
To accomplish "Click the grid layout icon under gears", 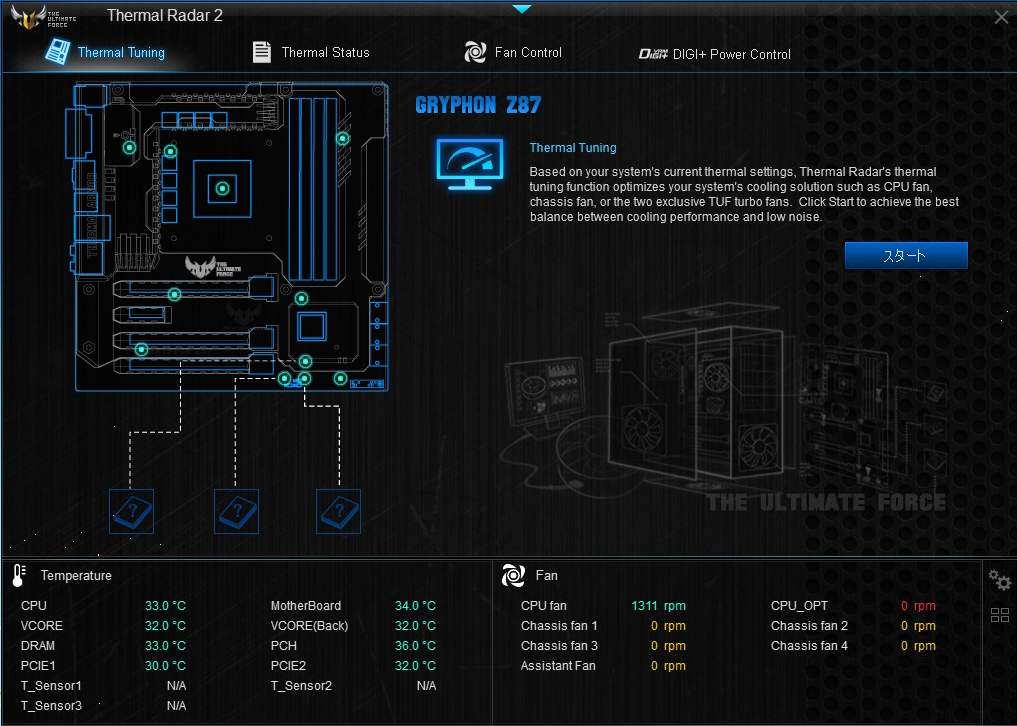I will [x=999, y=615].
